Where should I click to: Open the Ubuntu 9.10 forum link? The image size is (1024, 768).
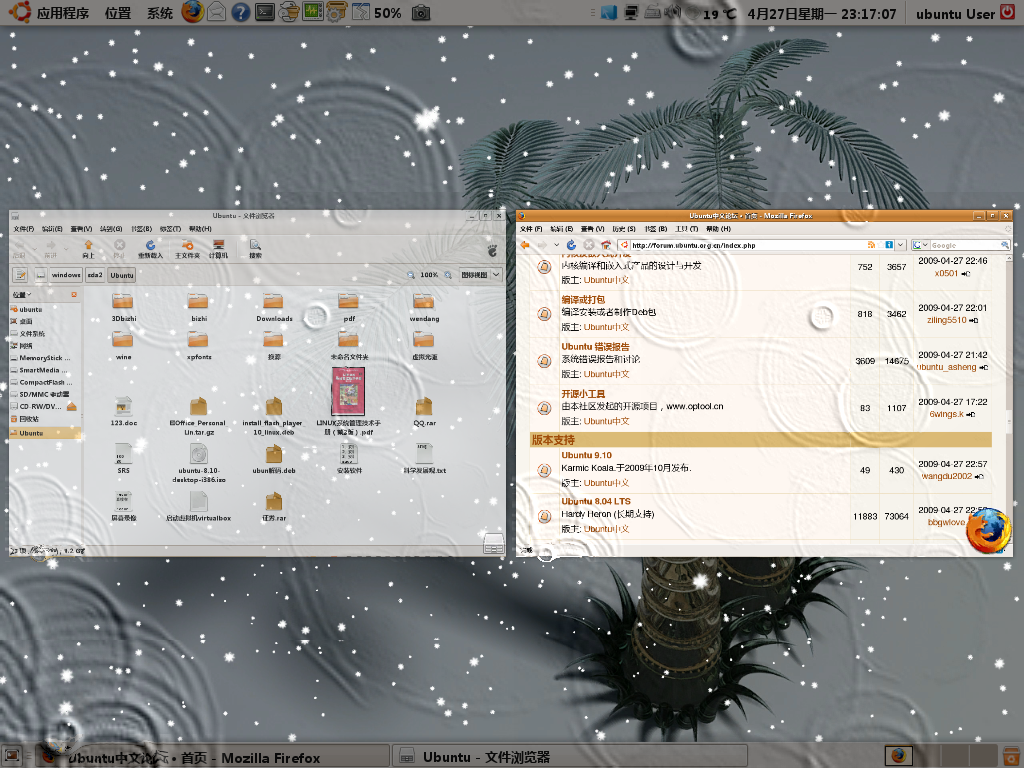point(586,455)
